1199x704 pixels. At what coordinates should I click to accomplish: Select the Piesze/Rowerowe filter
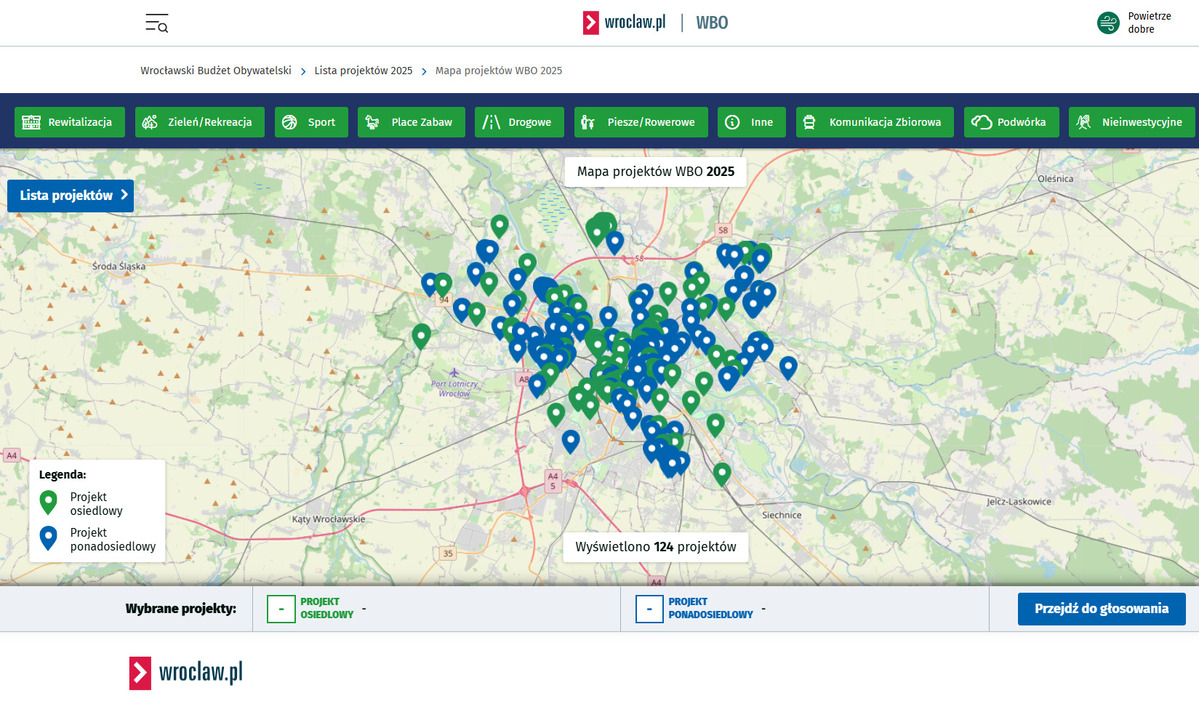(x=641, y=122)
